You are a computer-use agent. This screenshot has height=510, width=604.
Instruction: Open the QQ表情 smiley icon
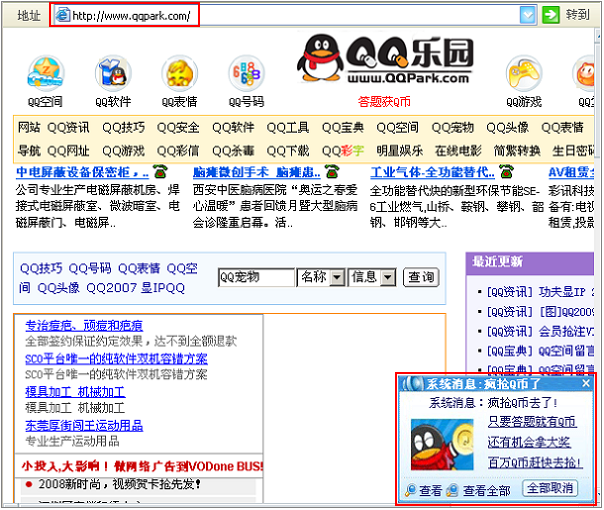[180, 74]
